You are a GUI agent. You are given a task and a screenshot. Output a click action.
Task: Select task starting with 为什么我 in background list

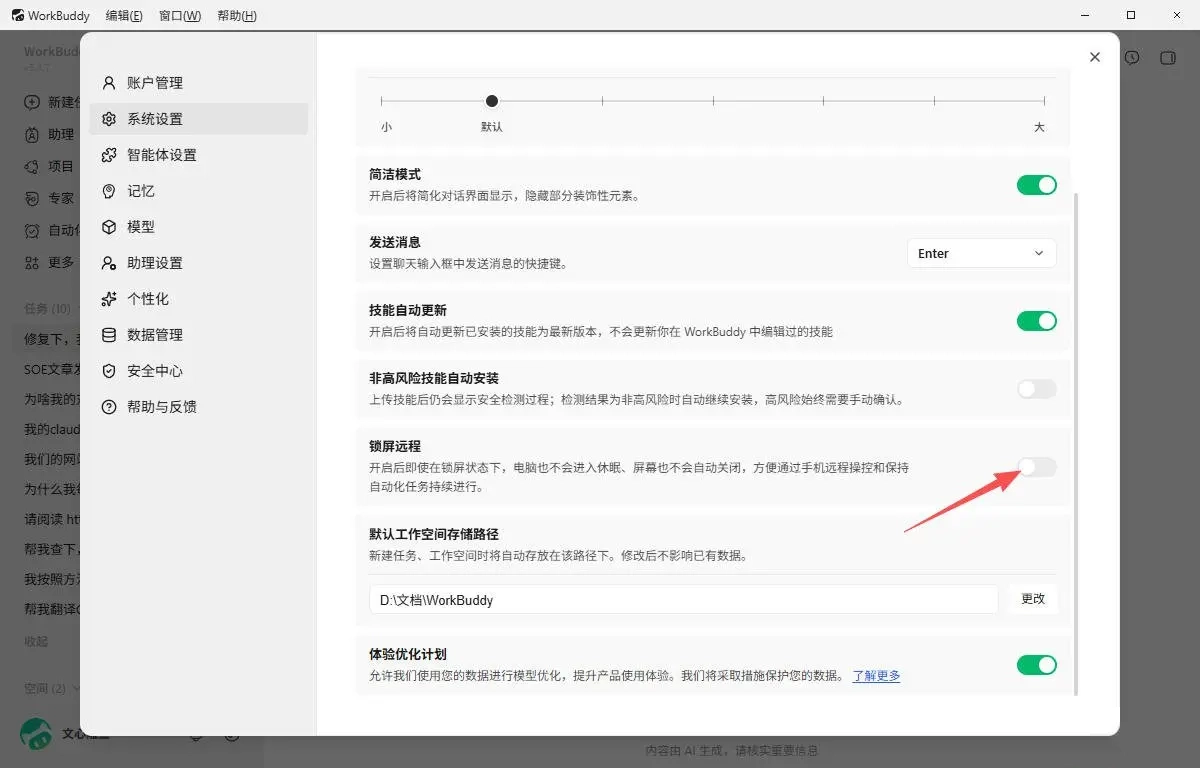52,489
